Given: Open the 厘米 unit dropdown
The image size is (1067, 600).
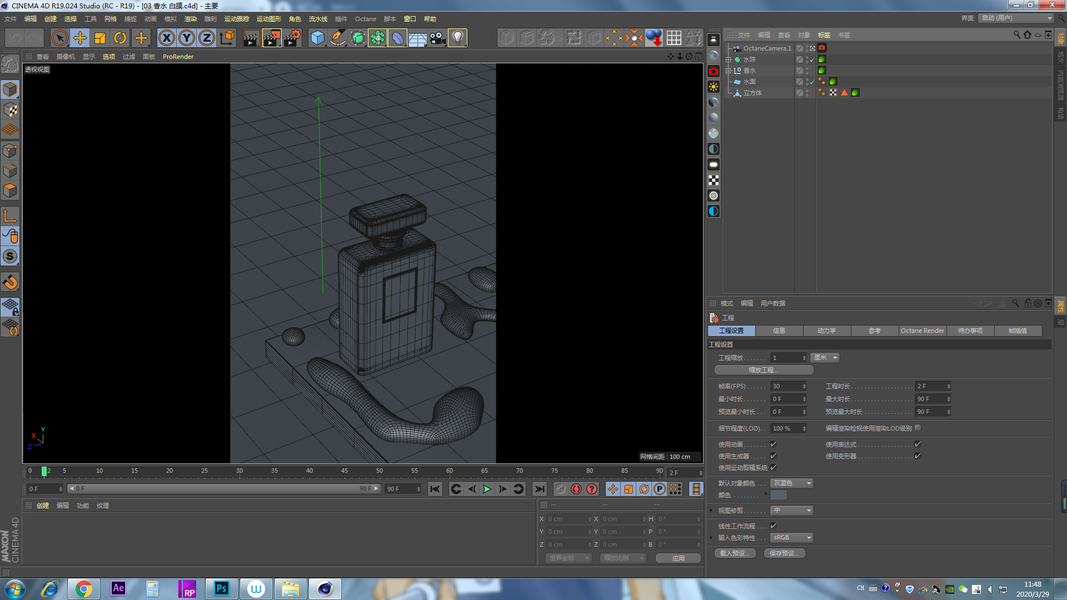Looking at the screenshot, I should [824, 357].
